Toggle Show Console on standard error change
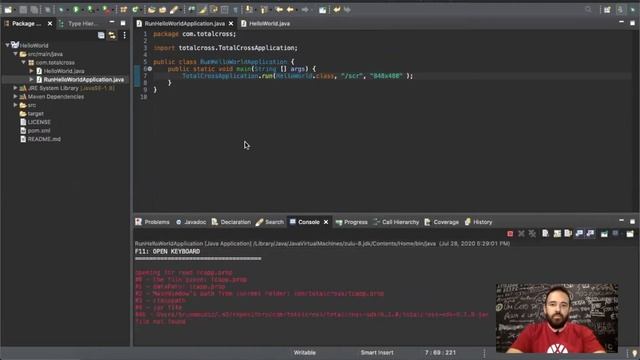 click(590, 233)
